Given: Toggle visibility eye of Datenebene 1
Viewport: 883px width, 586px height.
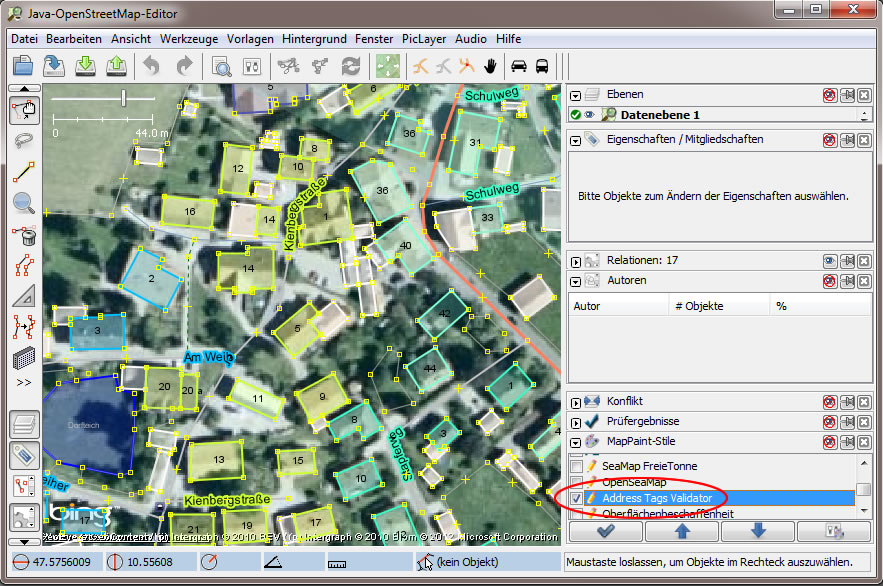Looking at the screenshot, I should 590,115.
